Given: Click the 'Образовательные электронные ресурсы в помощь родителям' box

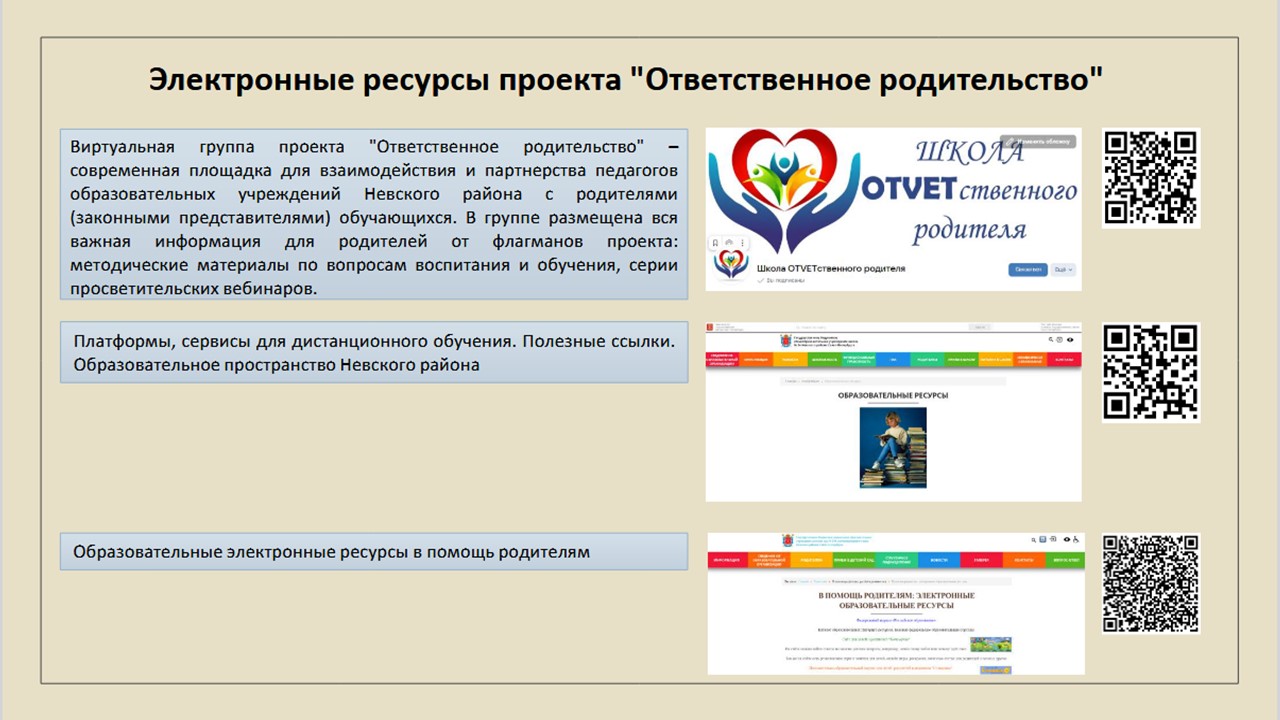Looking at the screenshot, I should [x=373, y=552].
